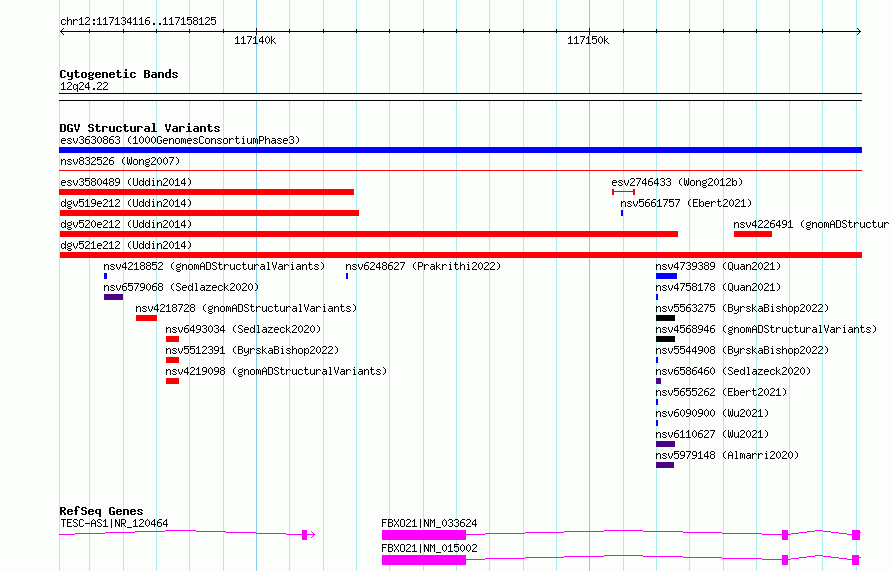This screenshot has height=571, width=890.
Task: Click the large FBXO21 NM_015002 exon block
Action: [x=423, y=560]
